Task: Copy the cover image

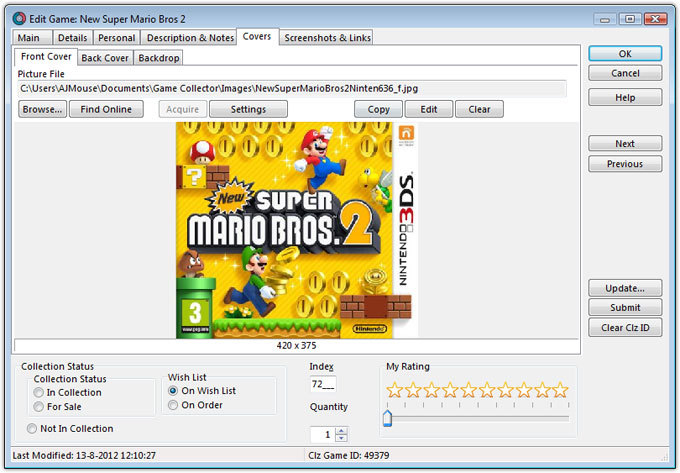Action: click(379, 109)
